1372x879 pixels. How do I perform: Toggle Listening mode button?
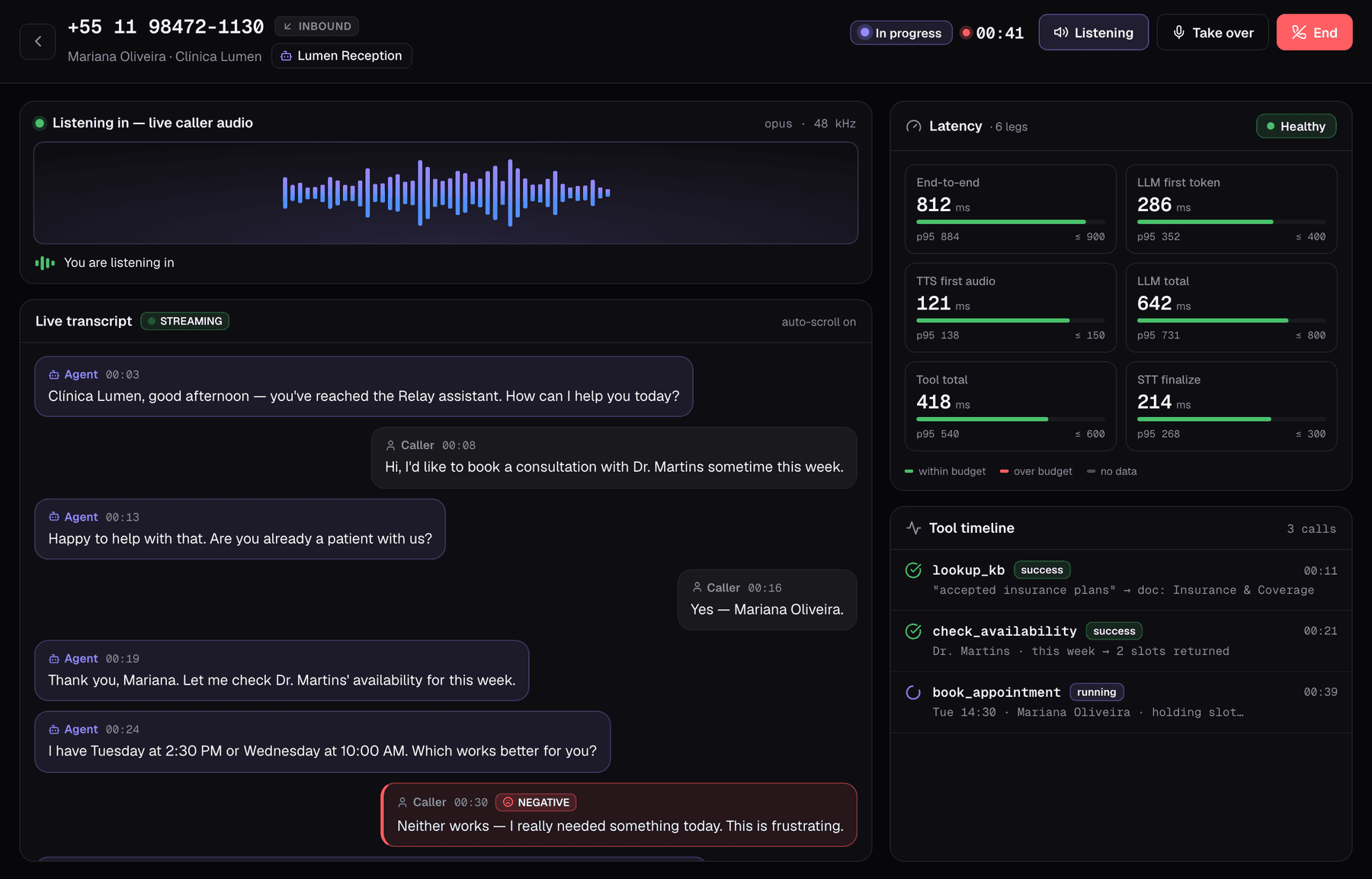click(x=1093, y=32)
